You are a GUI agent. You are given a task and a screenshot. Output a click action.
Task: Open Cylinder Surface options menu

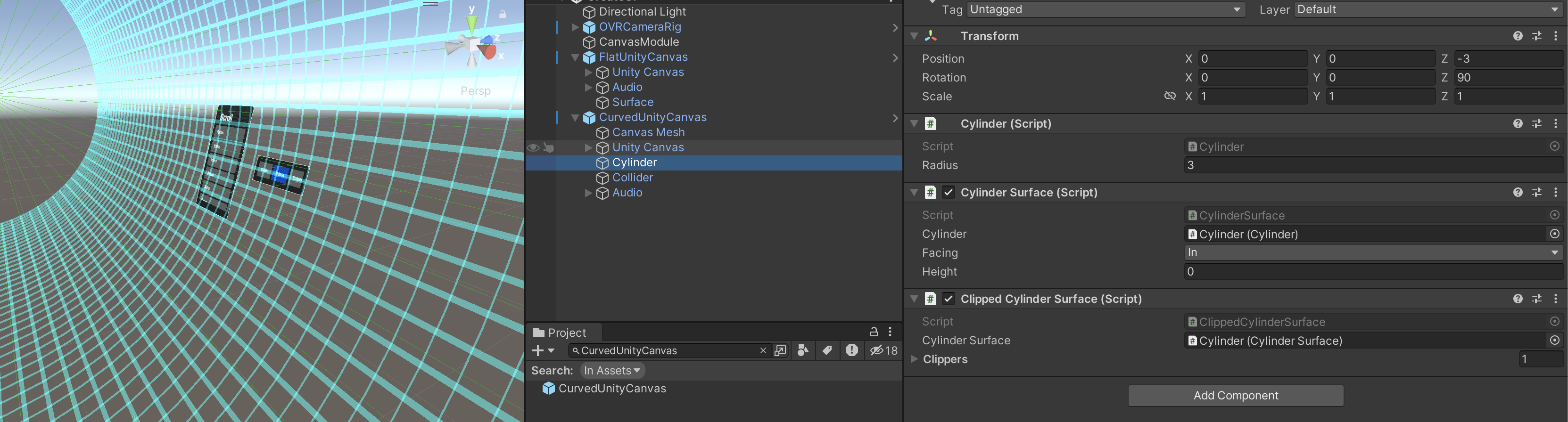1555,192
